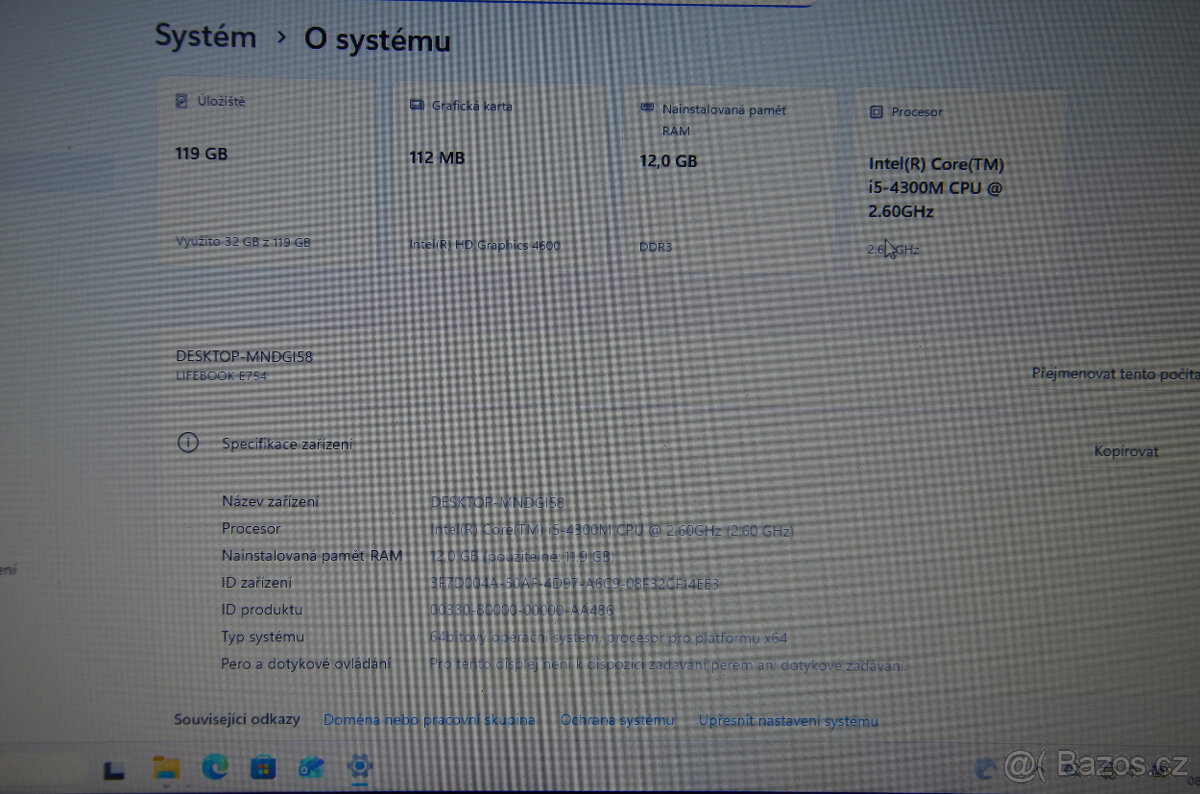Open Doména nebo pracovní skupina link
The height and width of the screenshot is (794, 1200).
click(430, 719)
